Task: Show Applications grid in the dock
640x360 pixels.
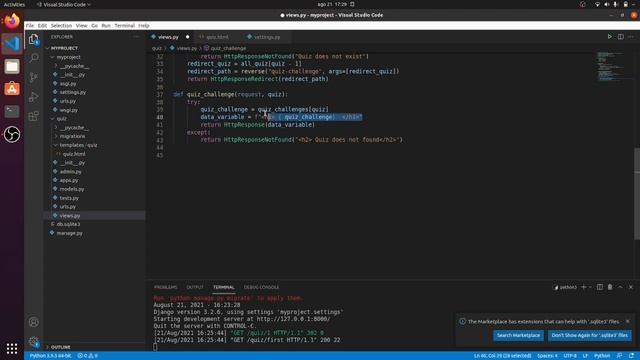Action: pos(12,348)
